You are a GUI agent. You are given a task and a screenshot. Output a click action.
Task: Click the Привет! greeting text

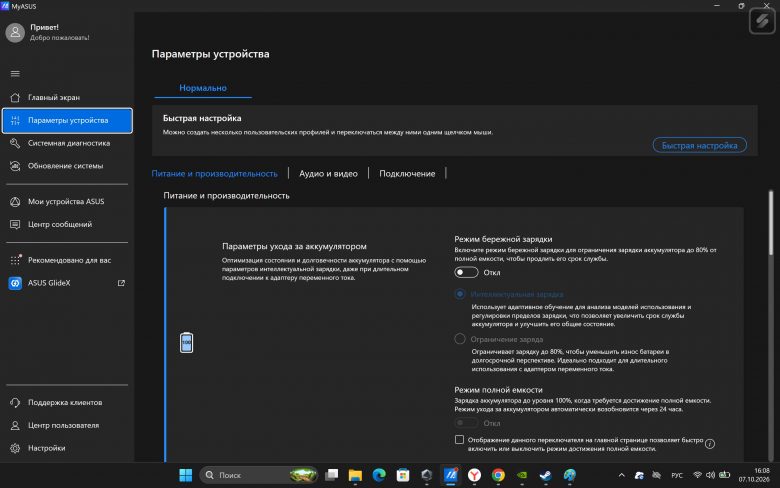[44, 27]
